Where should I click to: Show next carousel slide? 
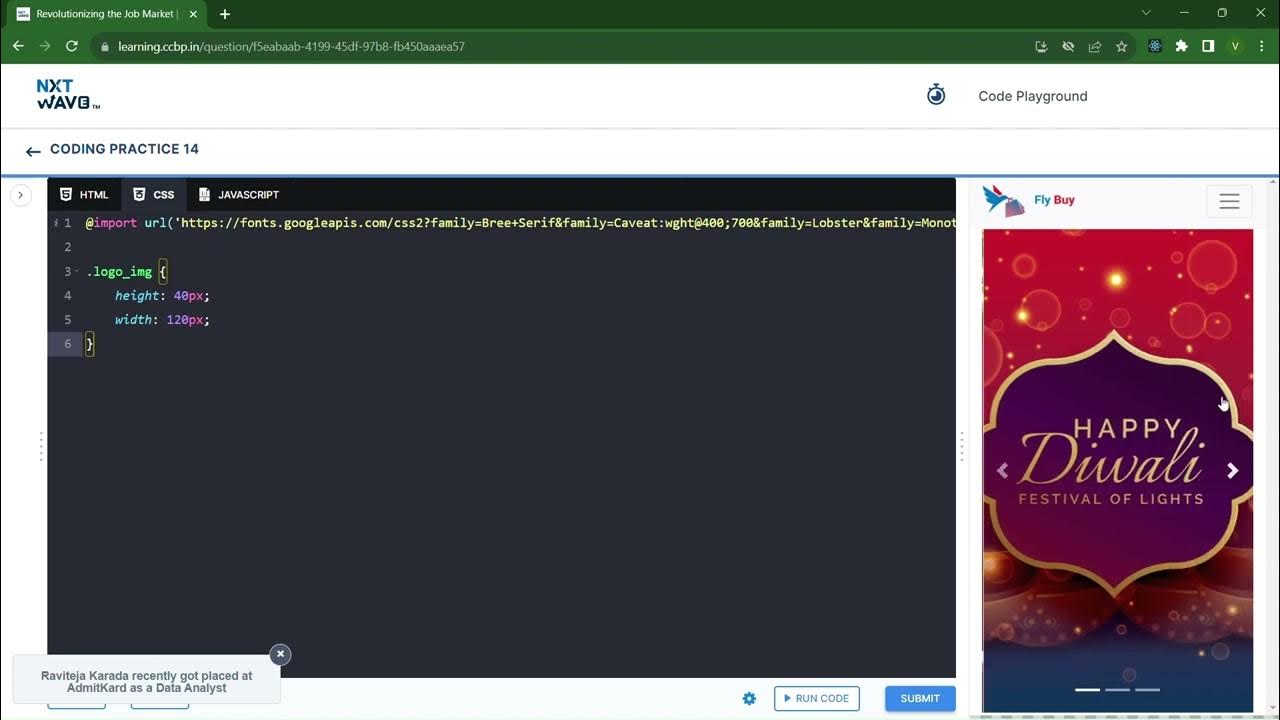1232,470
